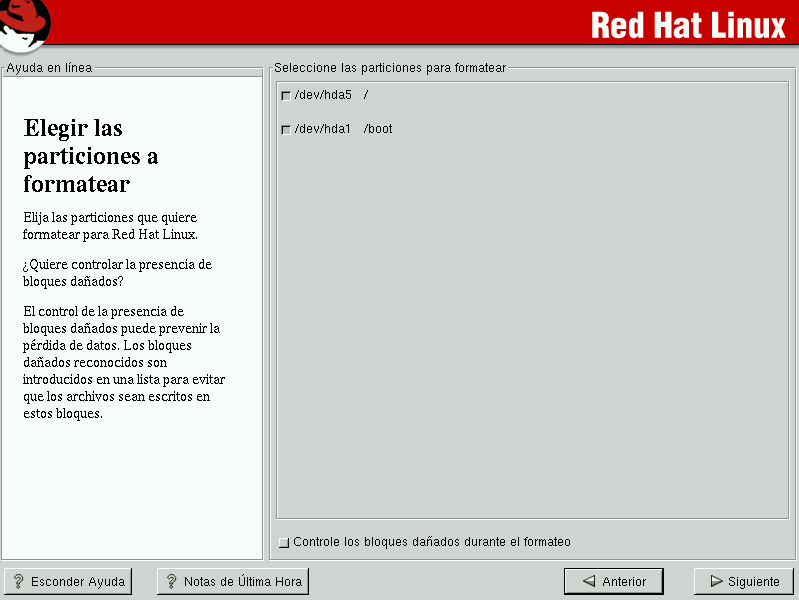Click the 'Red Hat Linux' banner title
Viewport: 799px width, 600px height.
(x=688, y=25)
